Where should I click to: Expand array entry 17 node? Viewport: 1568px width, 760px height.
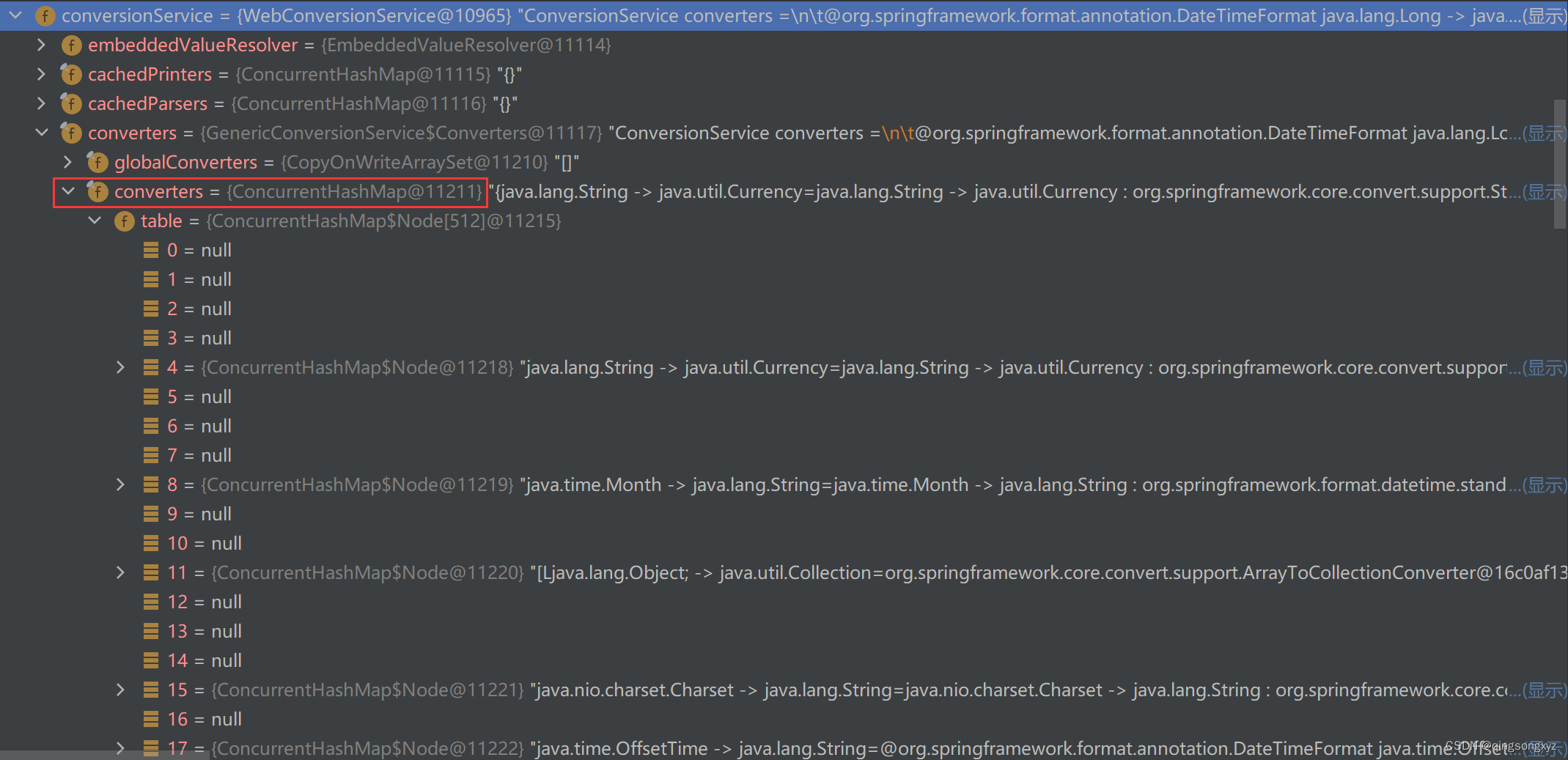(x=121, y=748)
